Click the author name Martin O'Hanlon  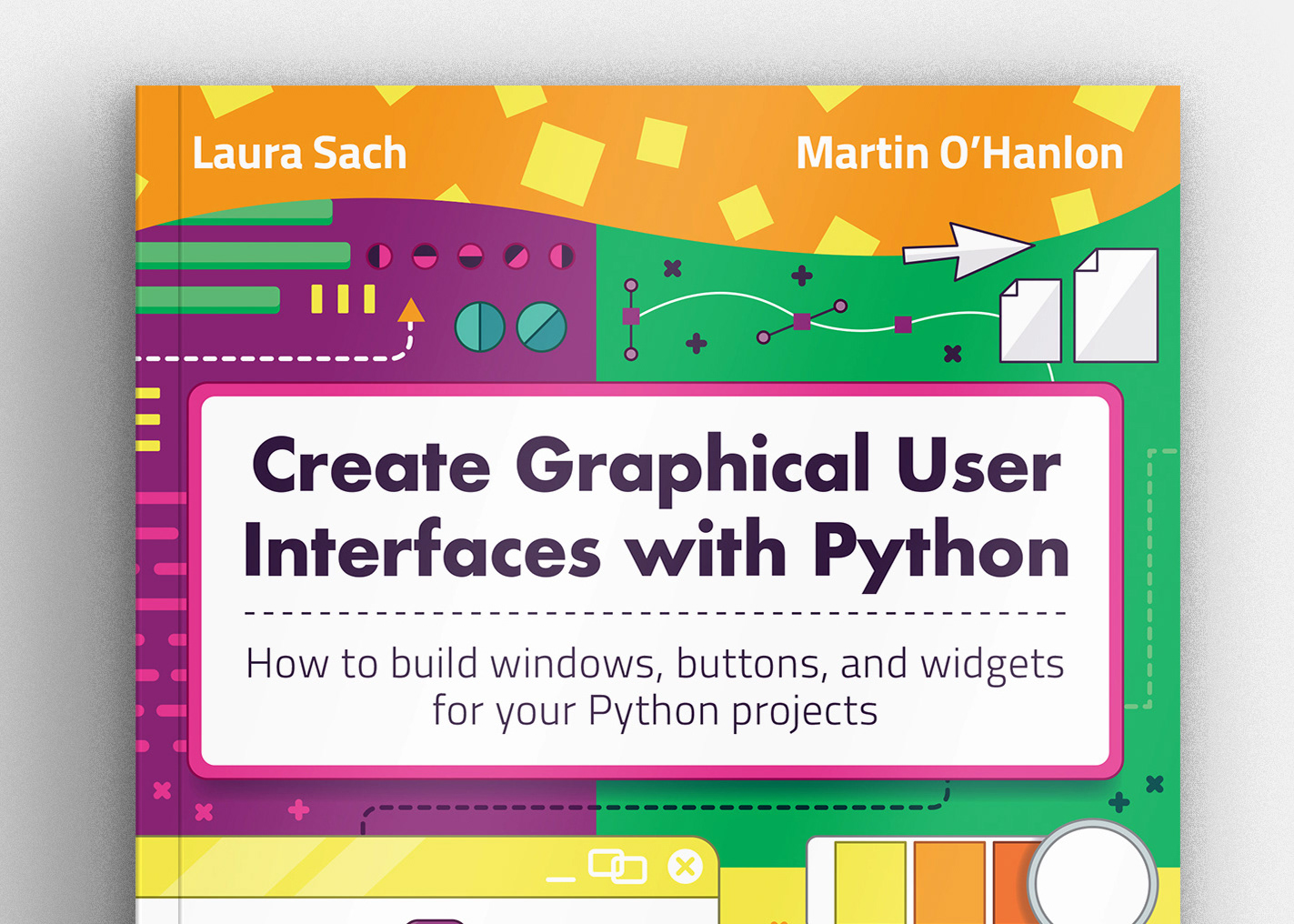click(x=959, y=154)
